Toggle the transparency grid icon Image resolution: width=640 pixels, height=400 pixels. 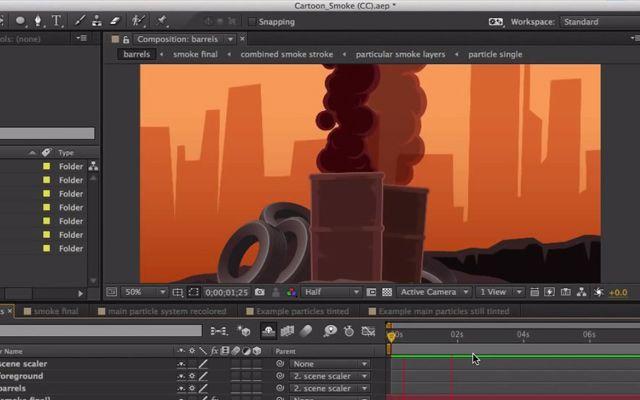387,292
